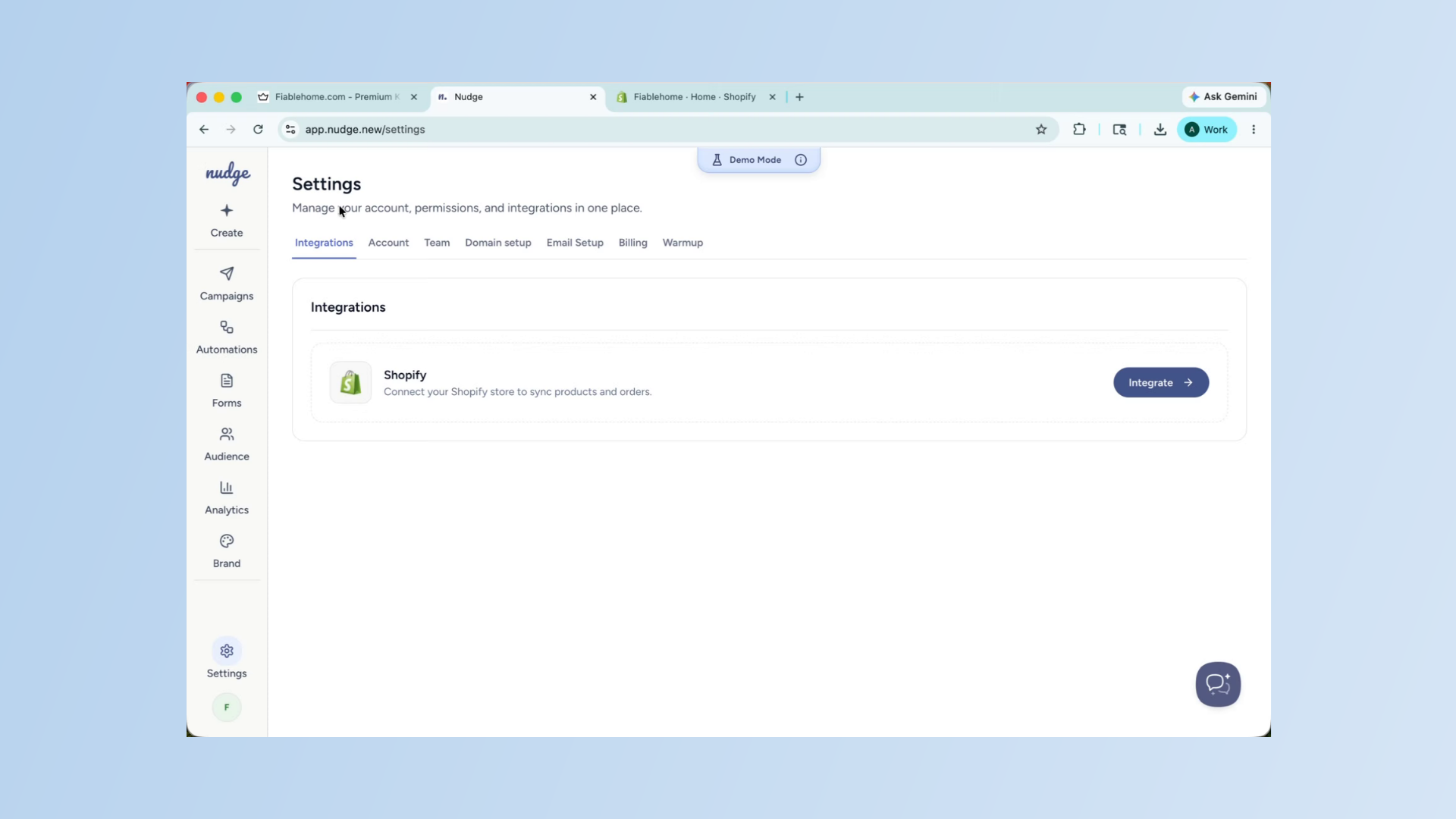Open the Domain setup tab
The height and width of the screenshot is (819, 1456).
(498, 243)
